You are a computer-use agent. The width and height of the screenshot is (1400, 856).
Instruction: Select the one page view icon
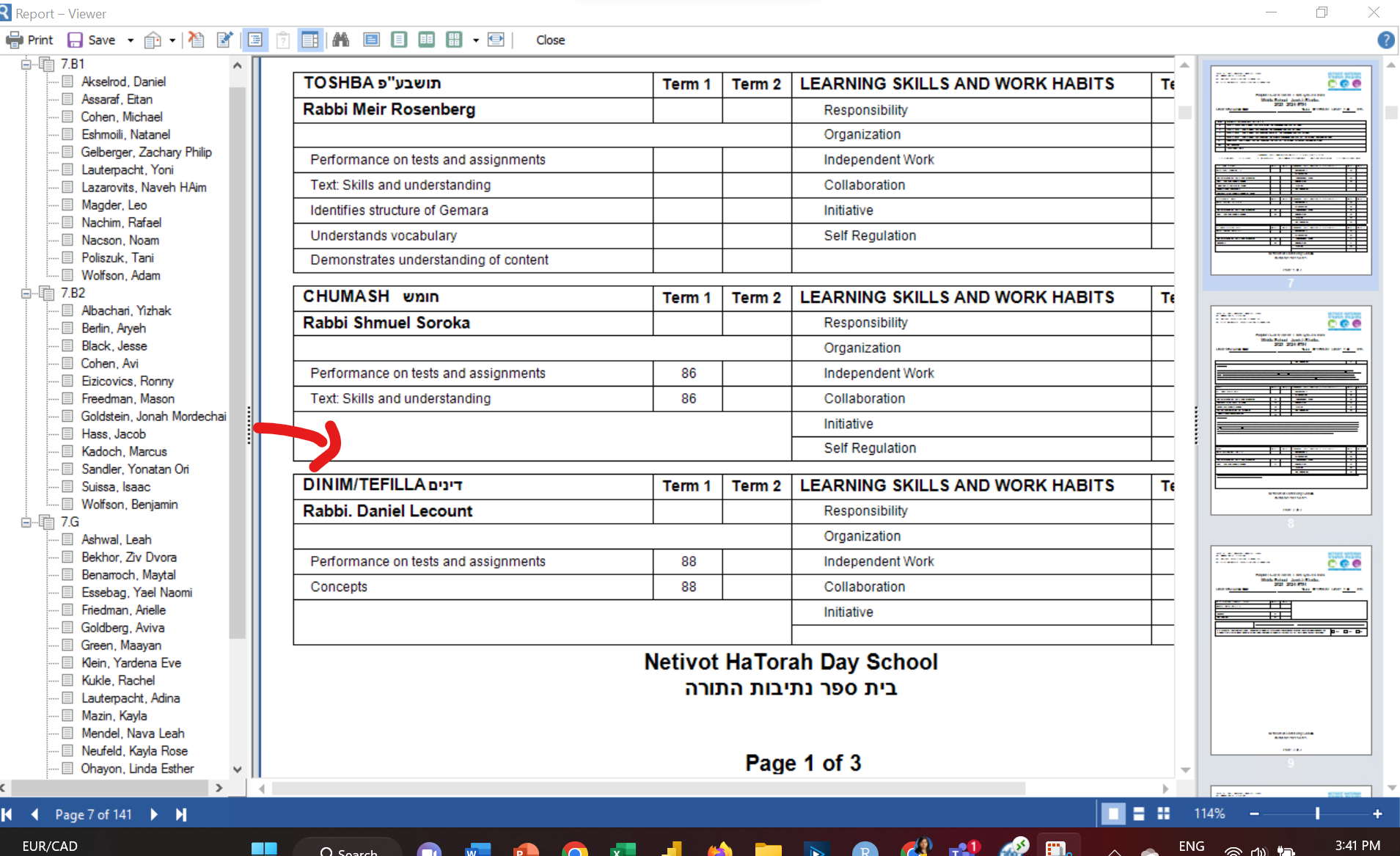click(399, 40)
